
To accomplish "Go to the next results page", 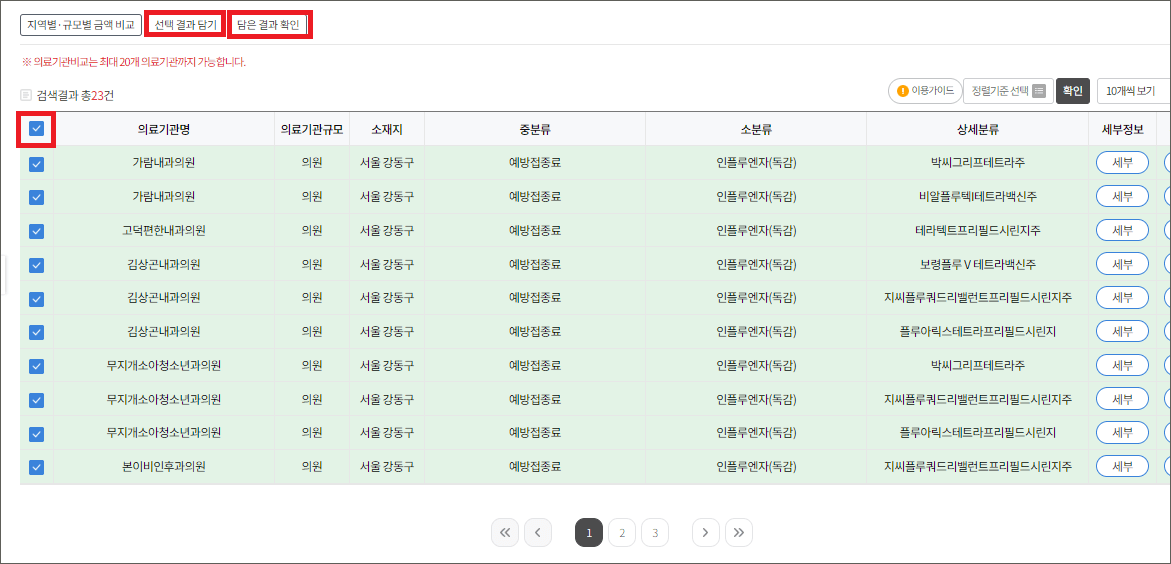I will click(706, 533).
